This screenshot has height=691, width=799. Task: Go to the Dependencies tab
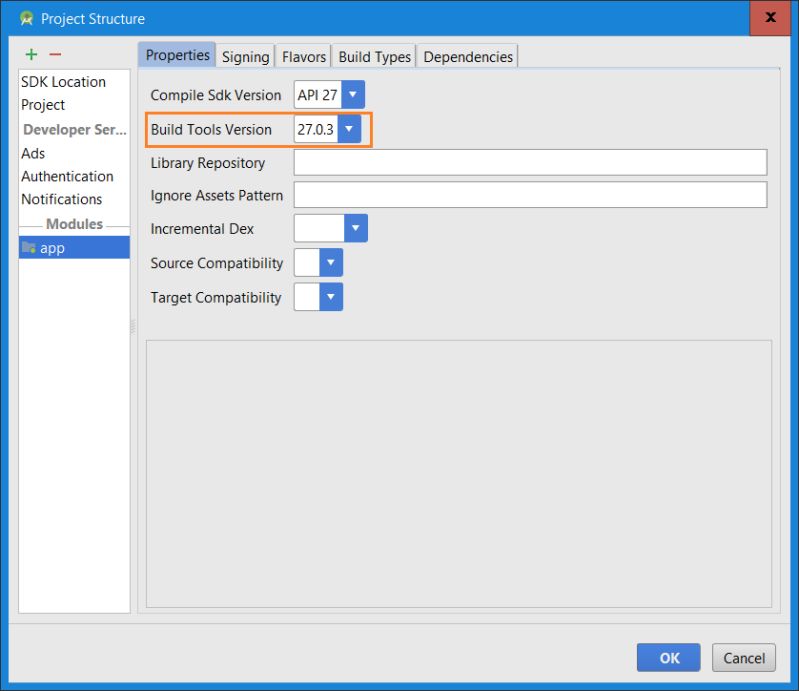(468, 57)
